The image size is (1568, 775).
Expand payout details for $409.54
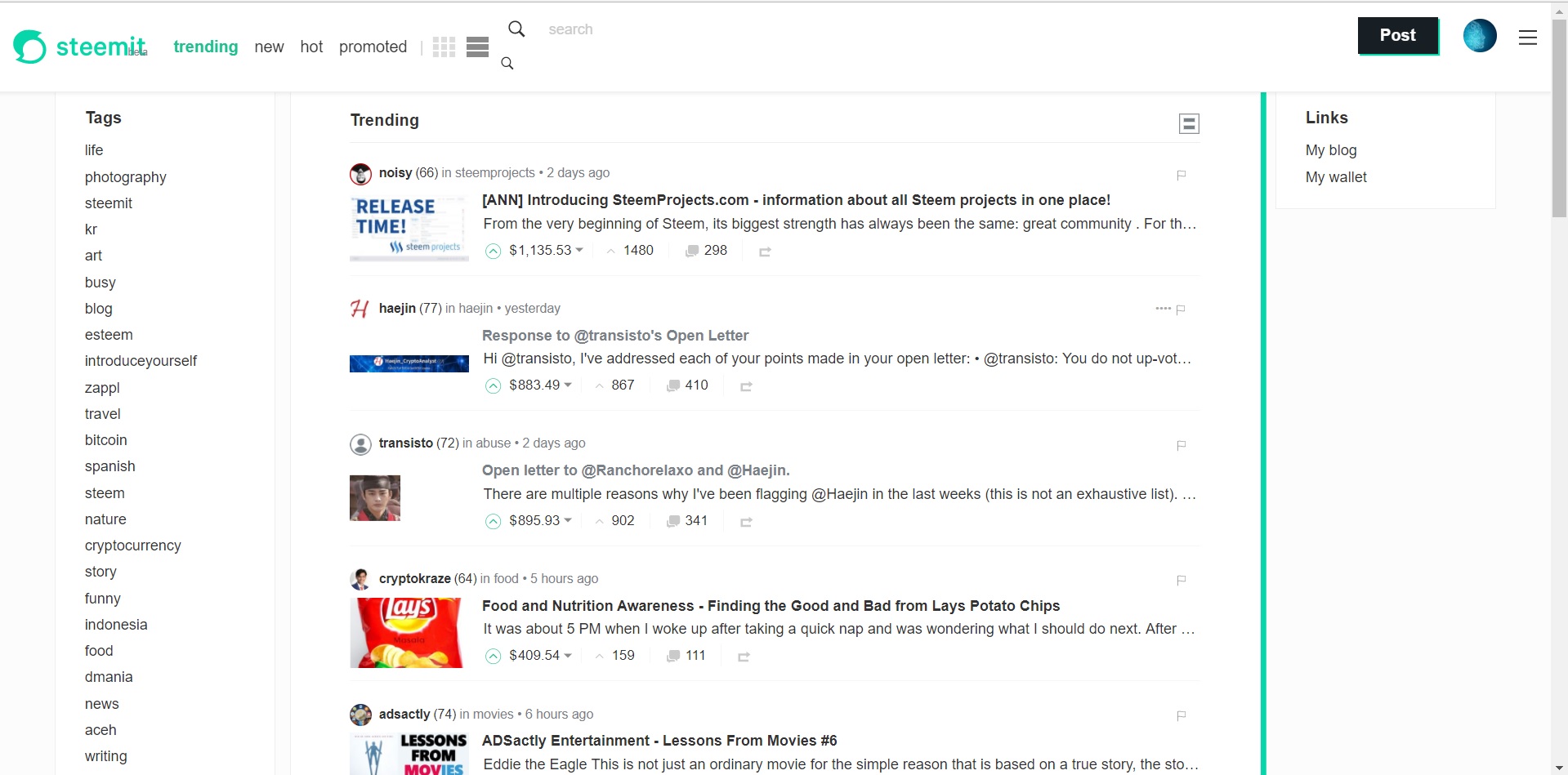(x=540, y=655)
